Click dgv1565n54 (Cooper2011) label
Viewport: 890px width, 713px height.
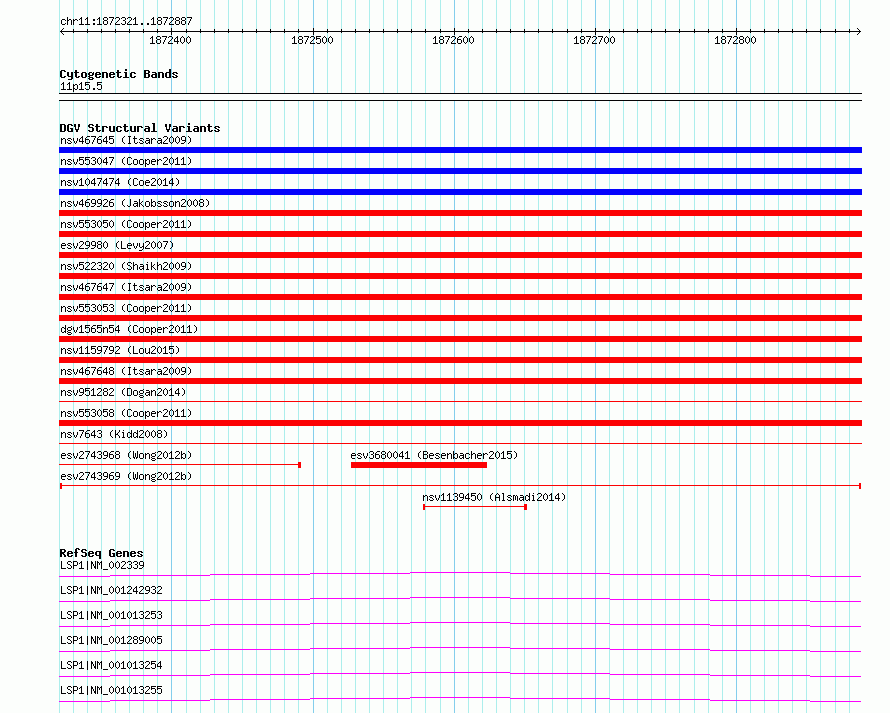[129, 329]
